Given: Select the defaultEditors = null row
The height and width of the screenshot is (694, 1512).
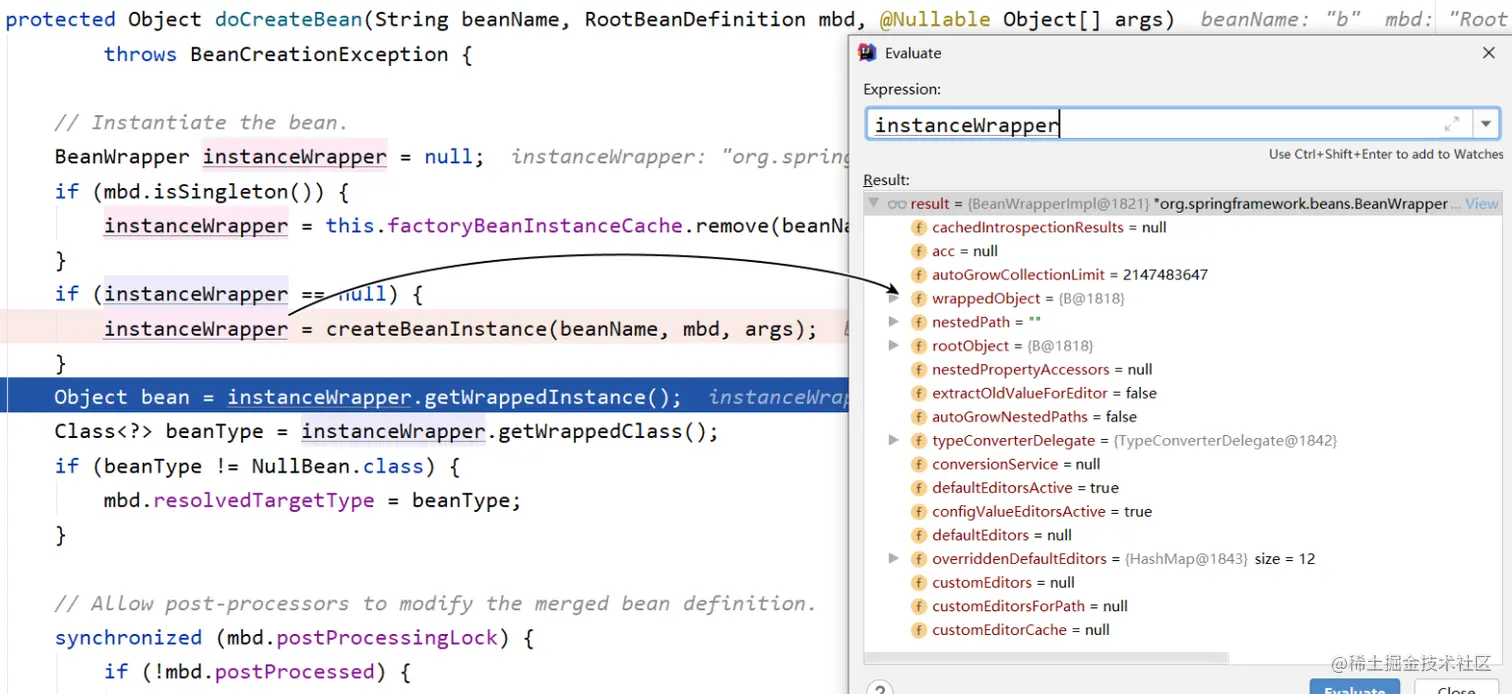Looking at the screenshot, I should [x=1182, y=535].
